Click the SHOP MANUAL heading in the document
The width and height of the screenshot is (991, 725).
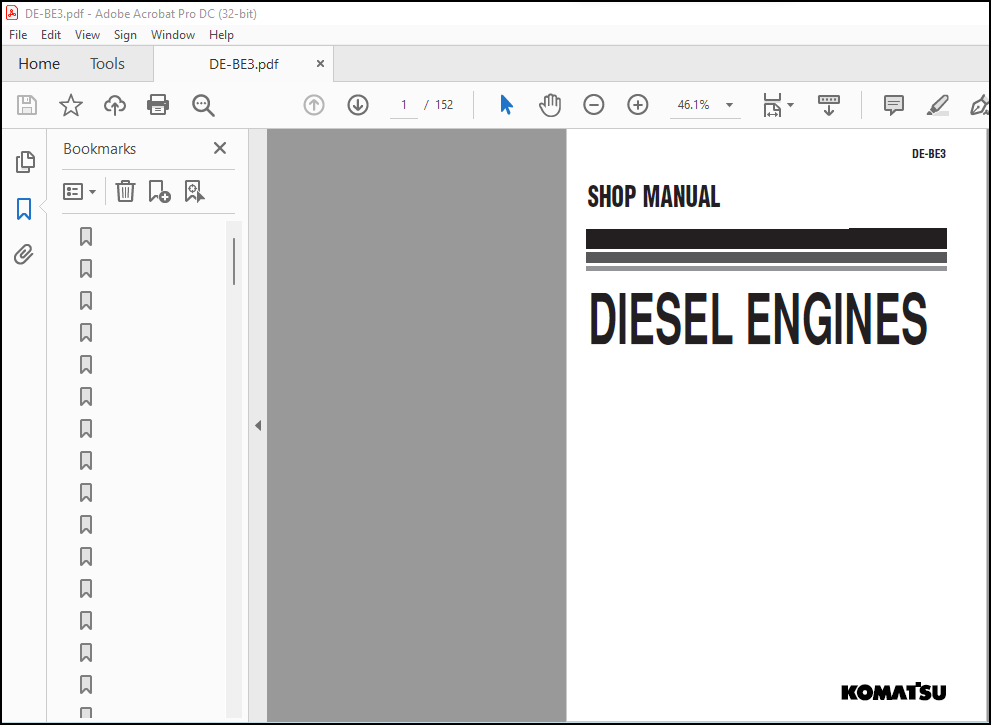(x=654, y=197)
